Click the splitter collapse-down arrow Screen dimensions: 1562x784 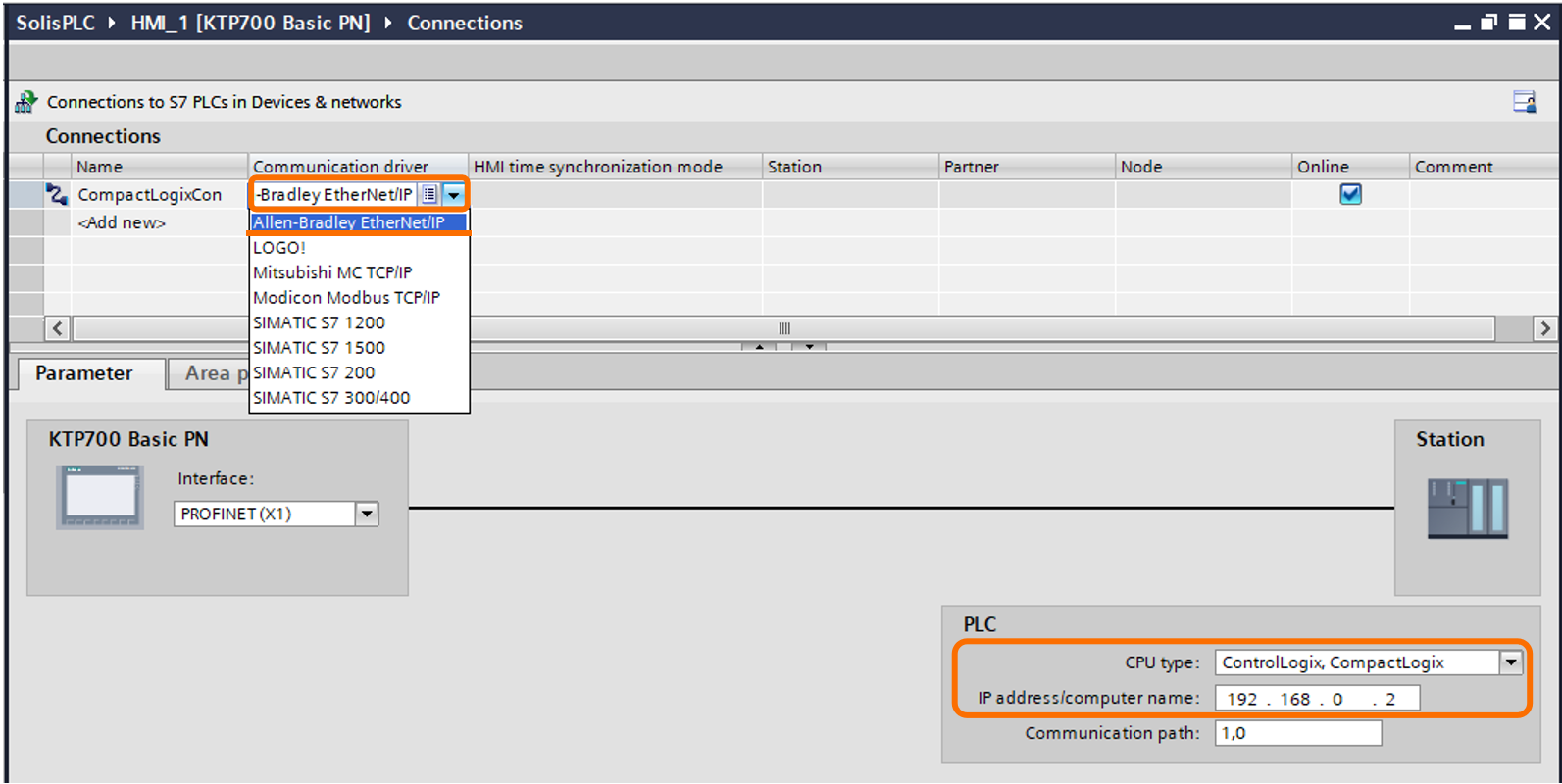(x=810, y=347)
